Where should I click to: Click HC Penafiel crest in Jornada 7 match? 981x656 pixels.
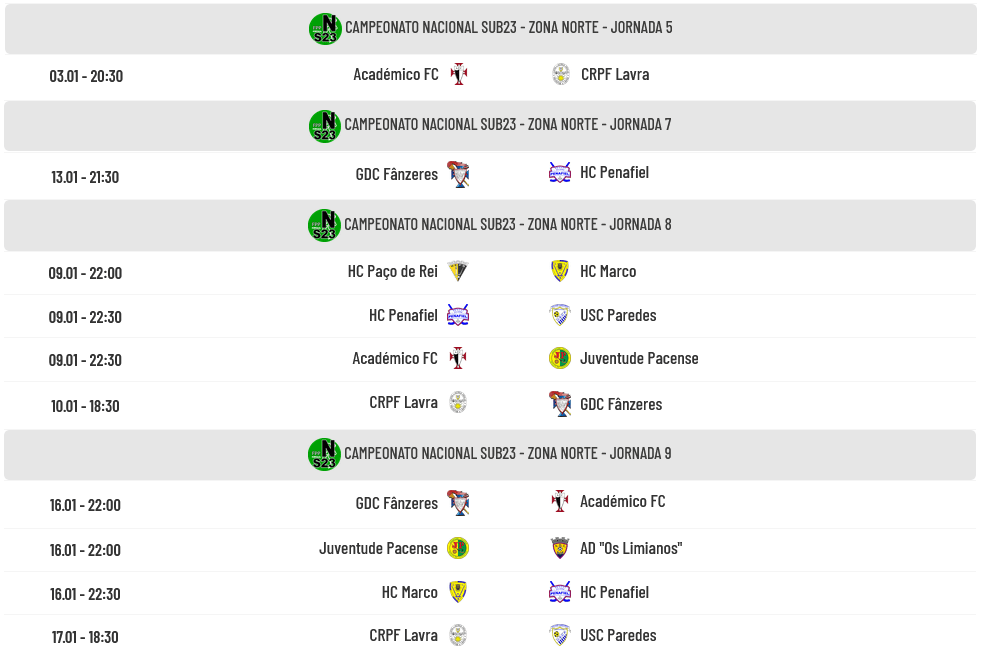(x=560, y=172)
